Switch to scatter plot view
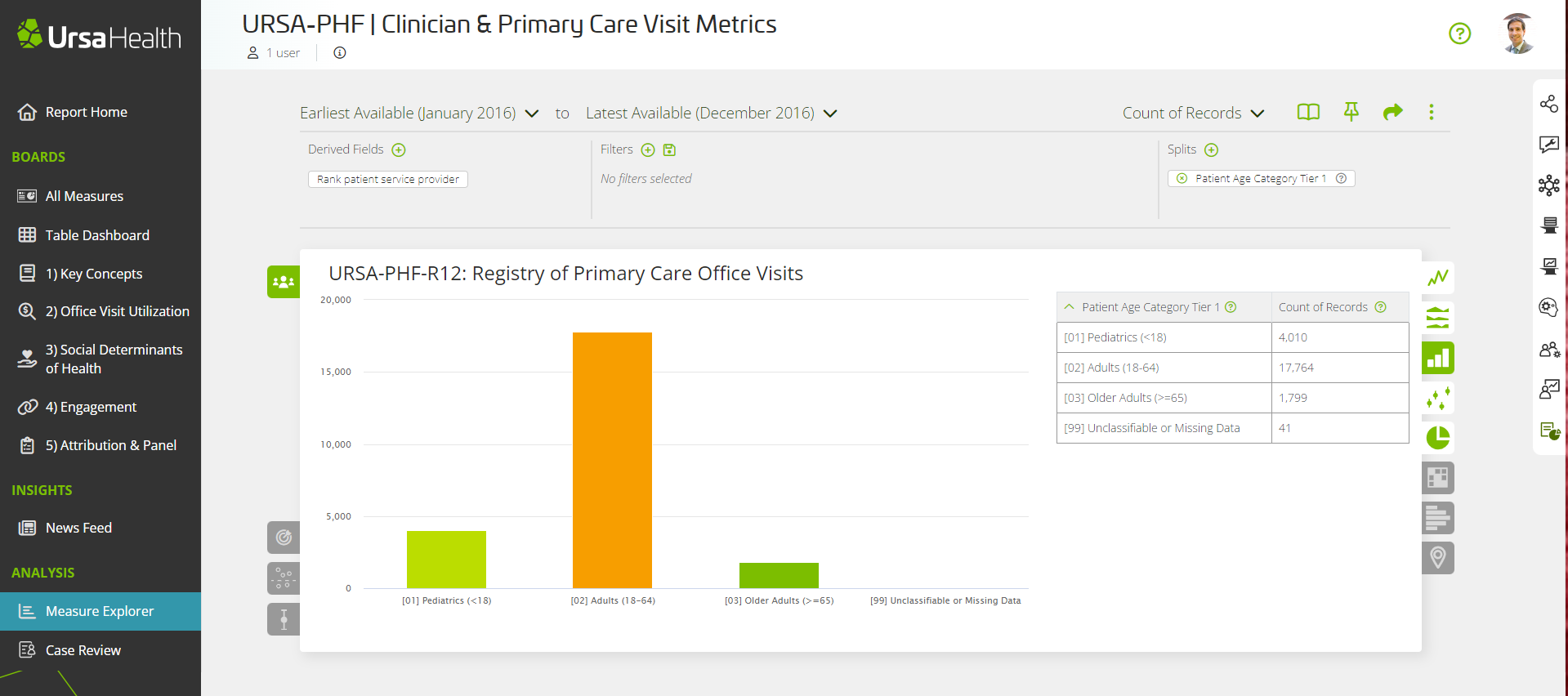This screenshot has width=1568, height=696. [1438, 398]
